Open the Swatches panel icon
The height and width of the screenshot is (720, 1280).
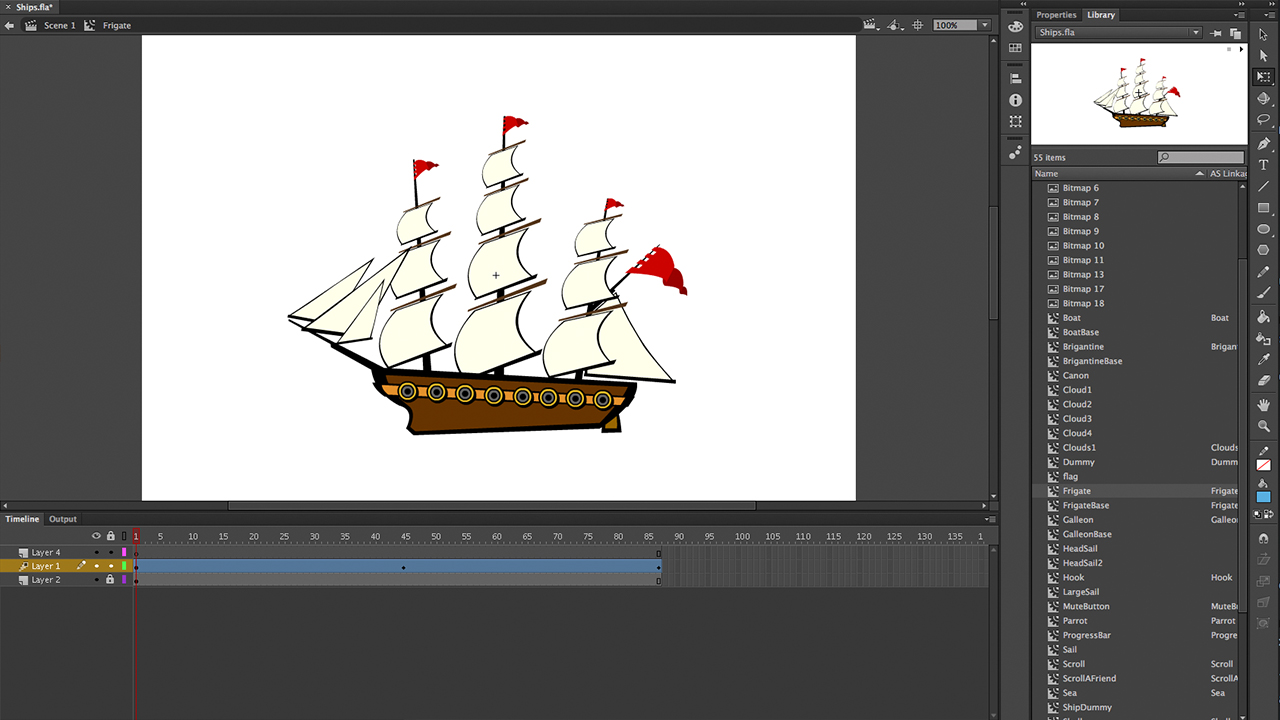1016,48
